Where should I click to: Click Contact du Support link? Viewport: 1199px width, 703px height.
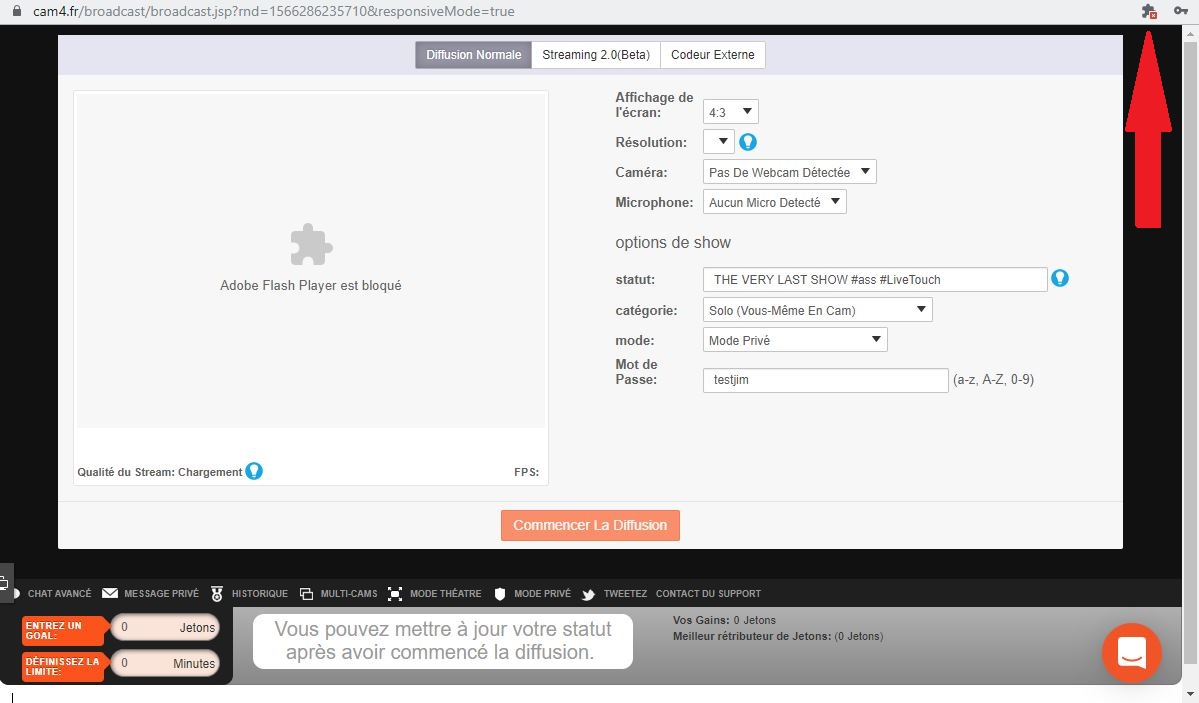click(708, 593)
